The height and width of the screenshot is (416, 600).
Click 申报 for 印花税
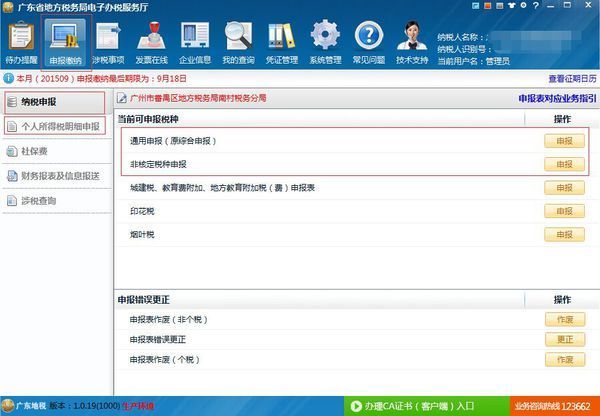(x=564, y=211)
